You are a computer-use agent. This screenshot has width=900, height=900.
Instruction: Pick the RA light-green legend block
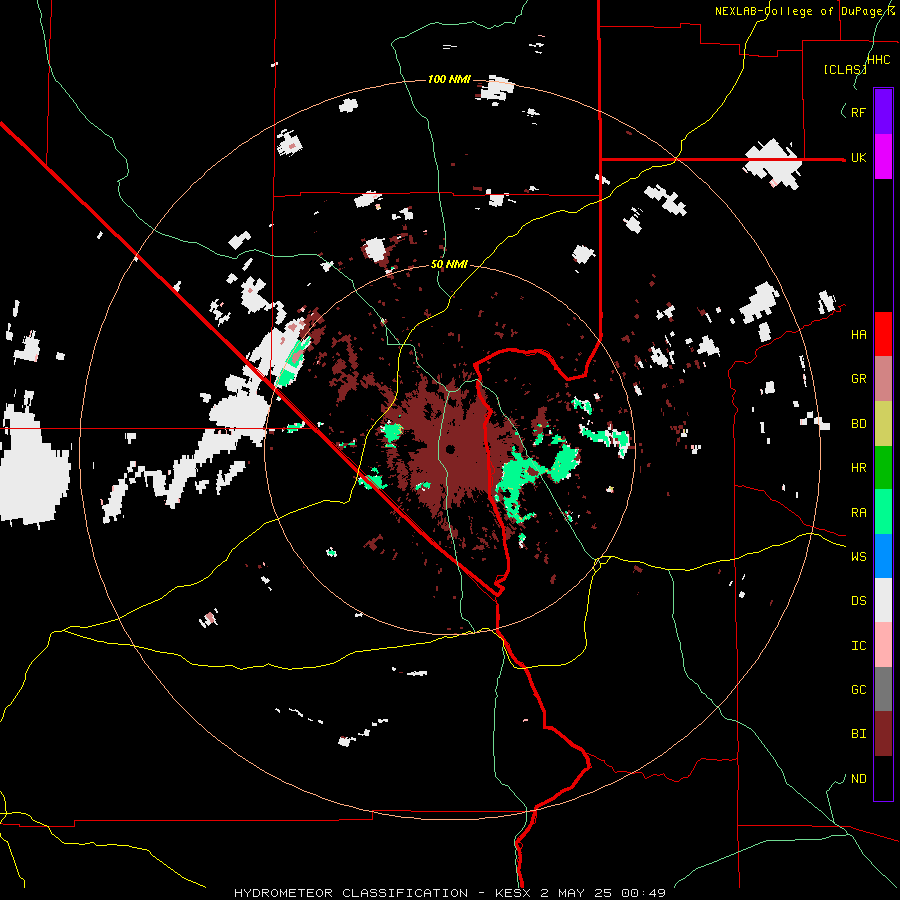click(883, 512)
